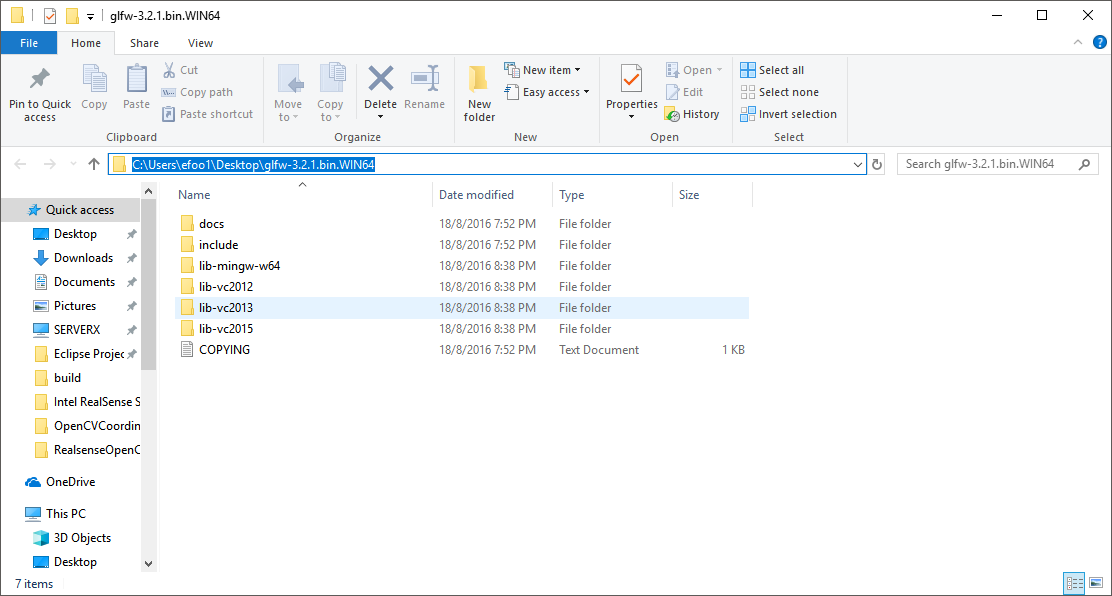Navigate up to the parent folder
1112x596 pixels.
[x=94, y=163]
